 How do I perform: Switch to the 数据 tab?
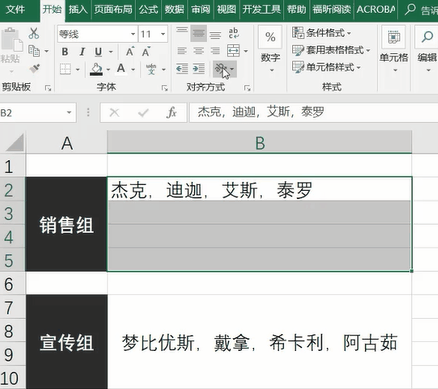[174, 9]
